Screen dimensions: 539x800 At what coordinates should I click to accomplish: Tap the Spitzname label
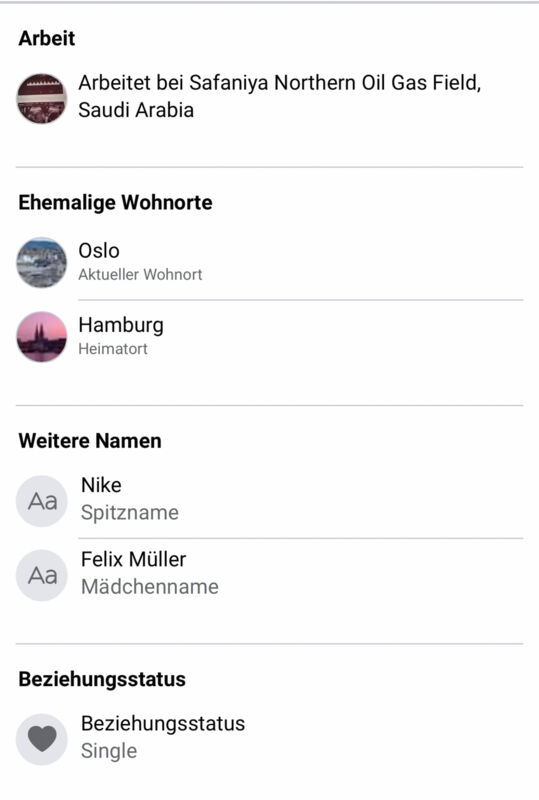[x=130, y=513]
